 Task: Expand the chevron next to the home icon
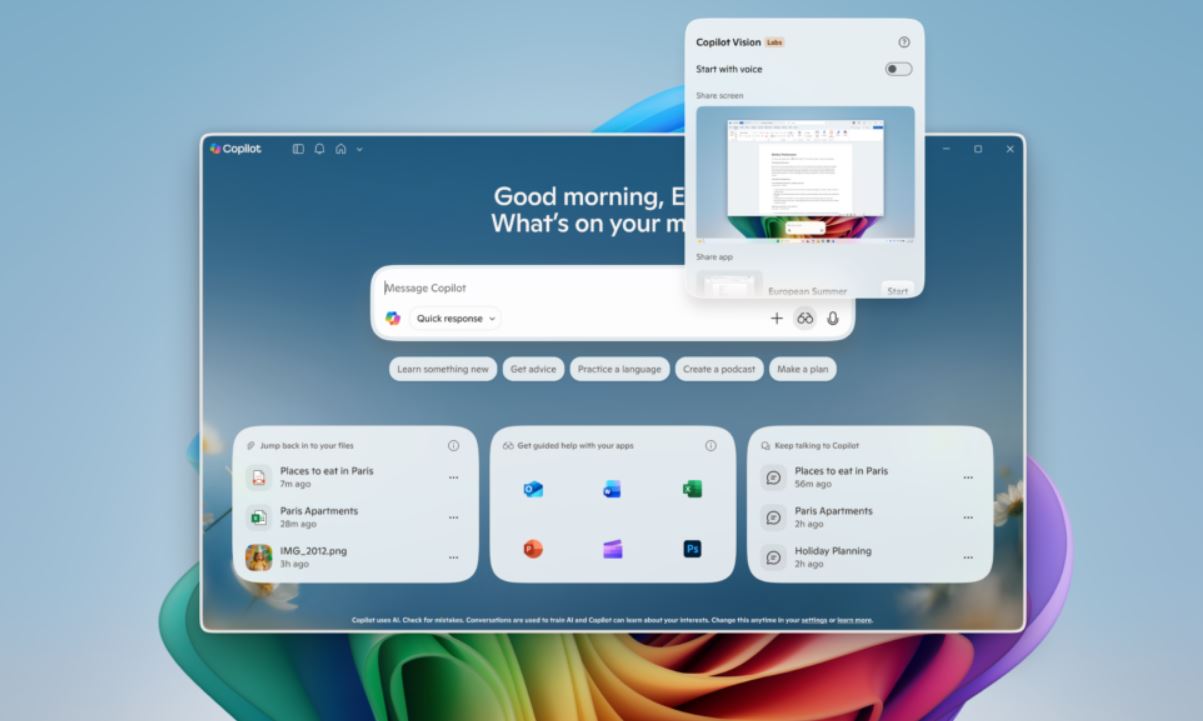359,149
